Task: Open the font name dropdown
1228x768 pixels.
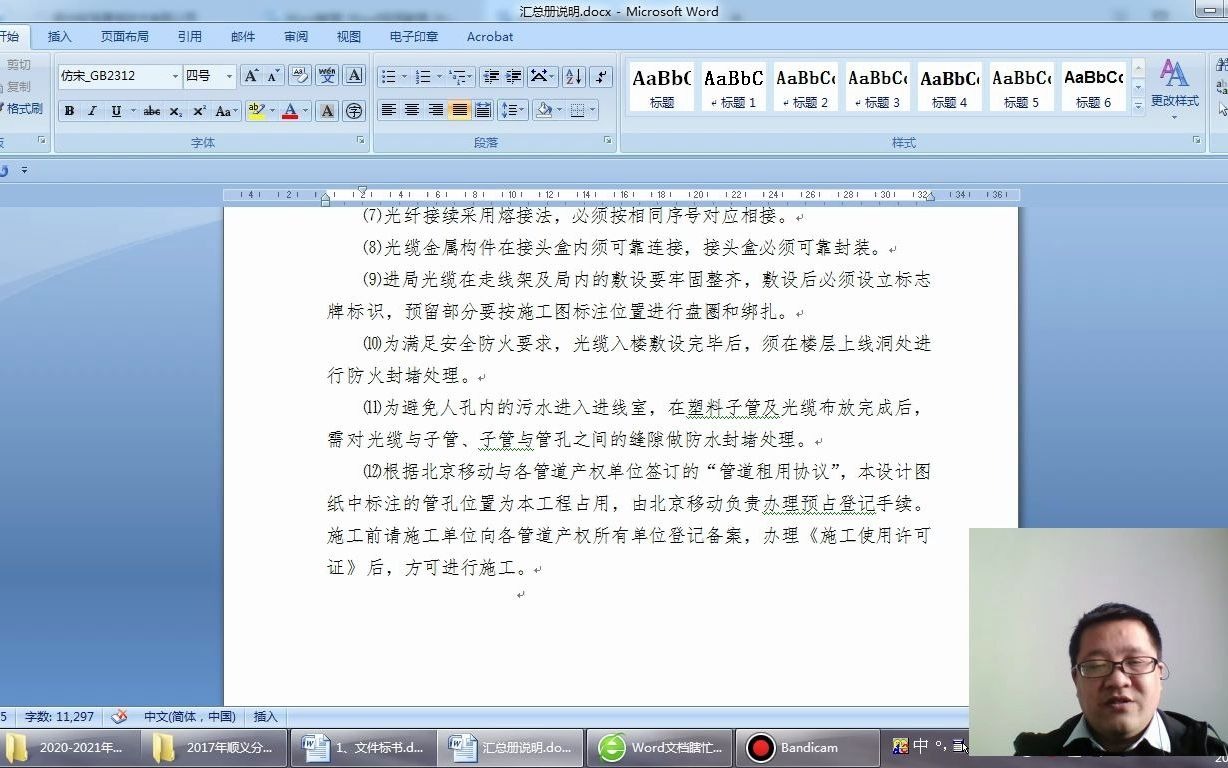Action: (175, 76)
